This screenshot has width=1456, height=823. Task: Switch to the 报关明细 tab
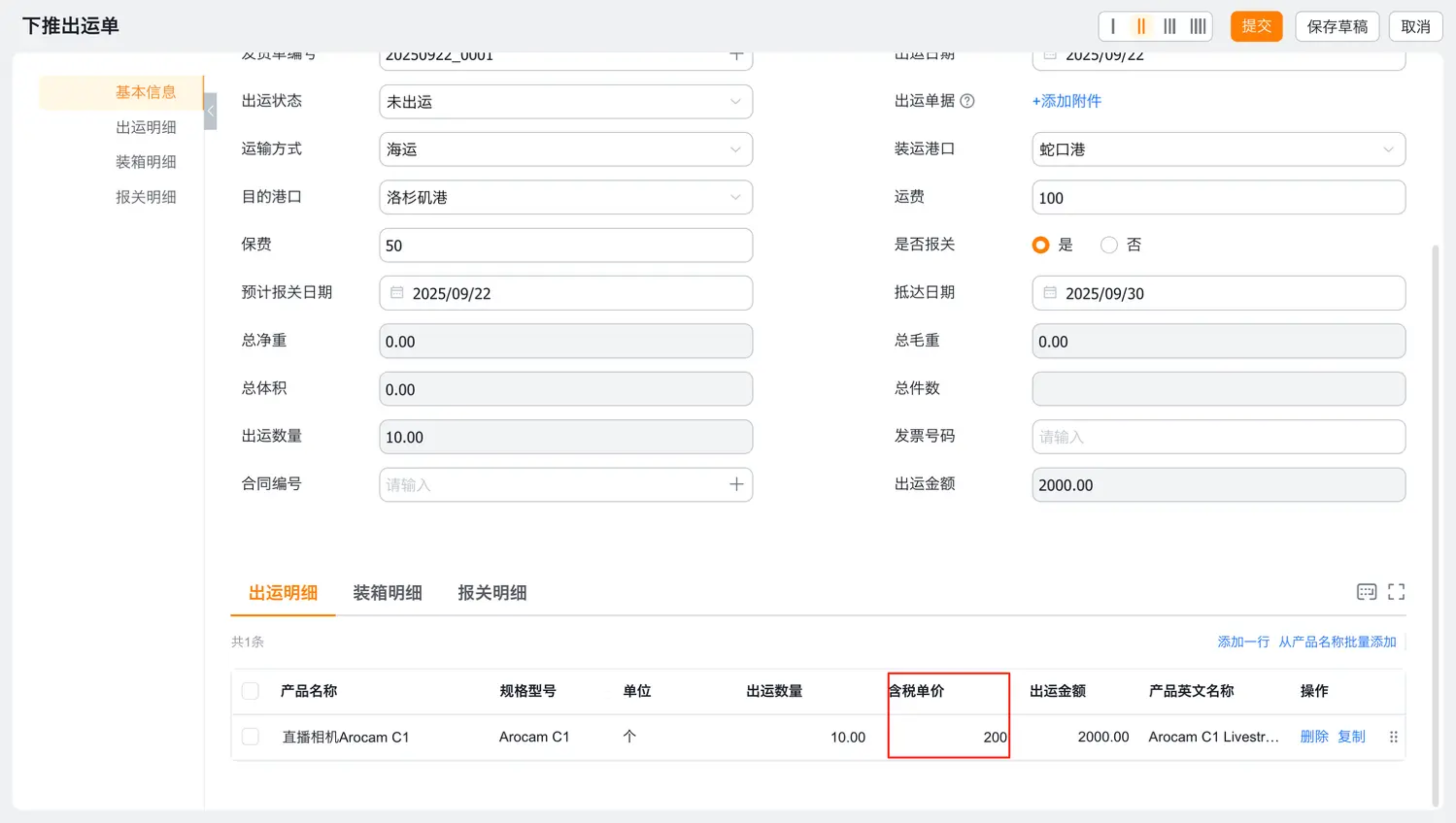coord(492,592)
